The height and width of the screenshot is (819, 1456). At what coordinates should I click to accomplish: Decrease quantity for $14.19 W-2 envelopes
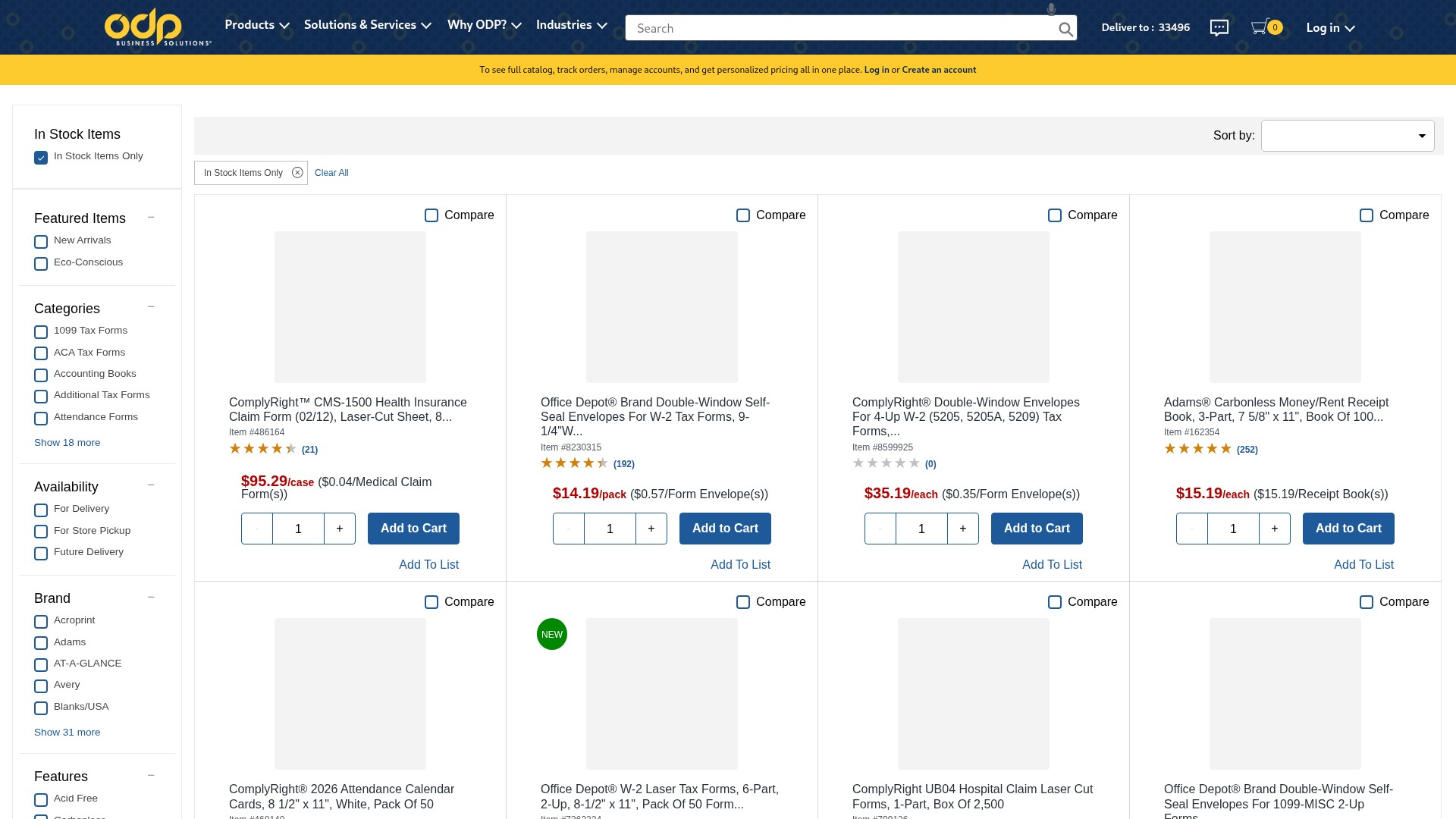[x=569, y=529]
